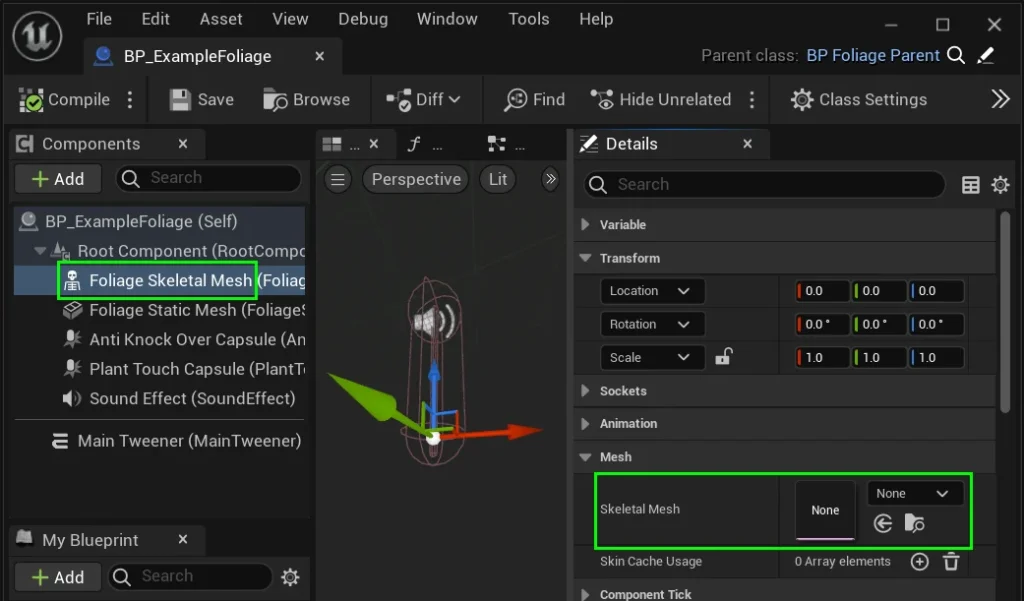Open the Asset menu
Screen dimensions: 1024x601
(221, 19)
